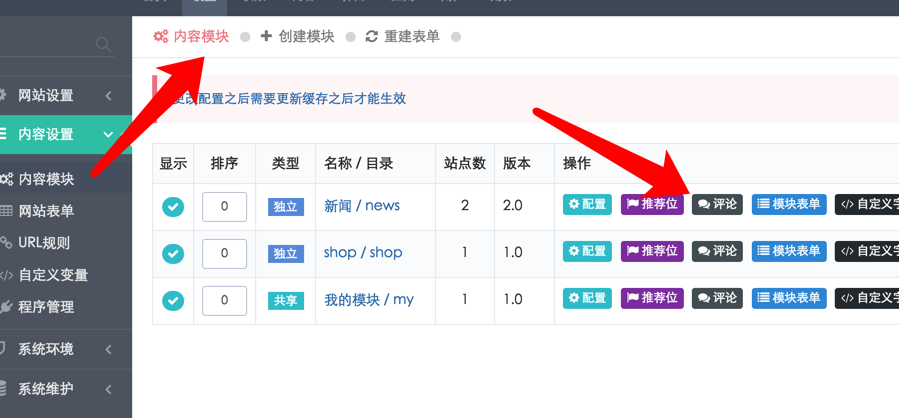Click the 自定义变量 code icon in sidebar
This screenshot has height=418, width=899.
point(6,275)
